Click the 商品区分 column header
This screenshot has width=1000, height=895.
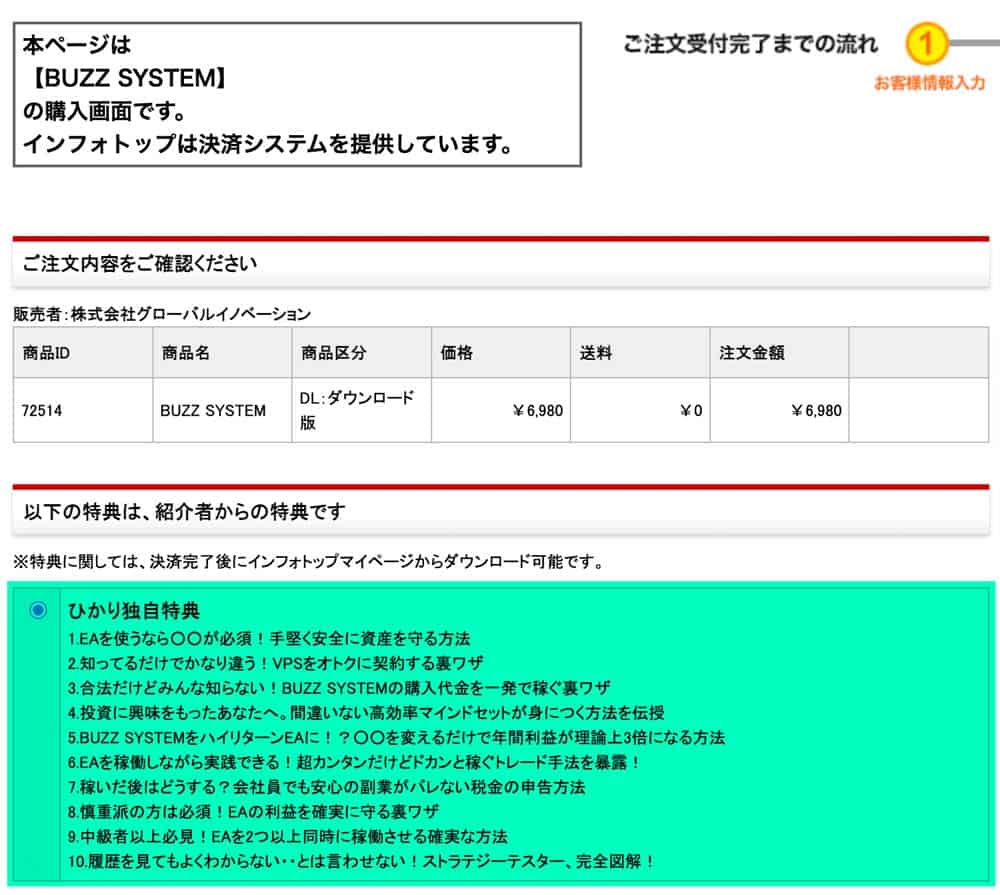[362, 353]
